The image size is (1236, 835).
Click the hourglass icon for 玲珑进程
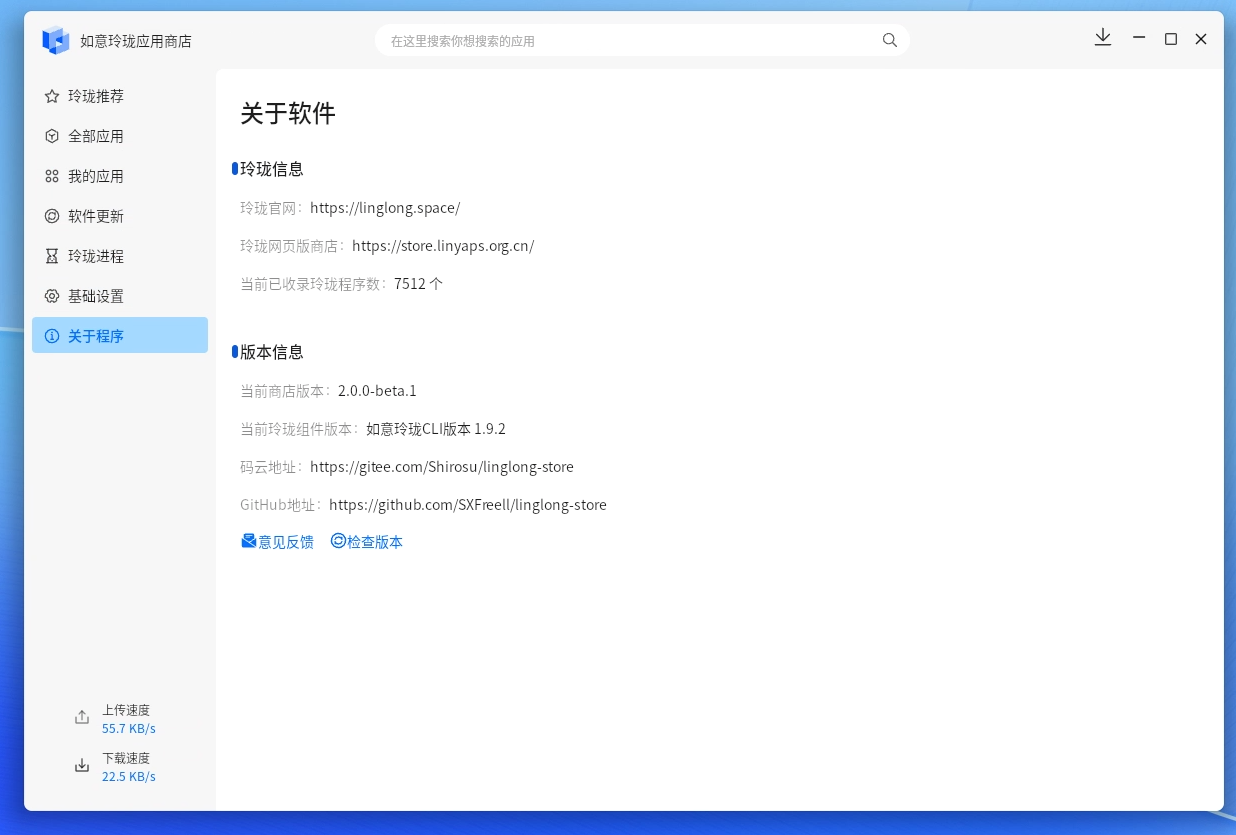coord(52,256)
